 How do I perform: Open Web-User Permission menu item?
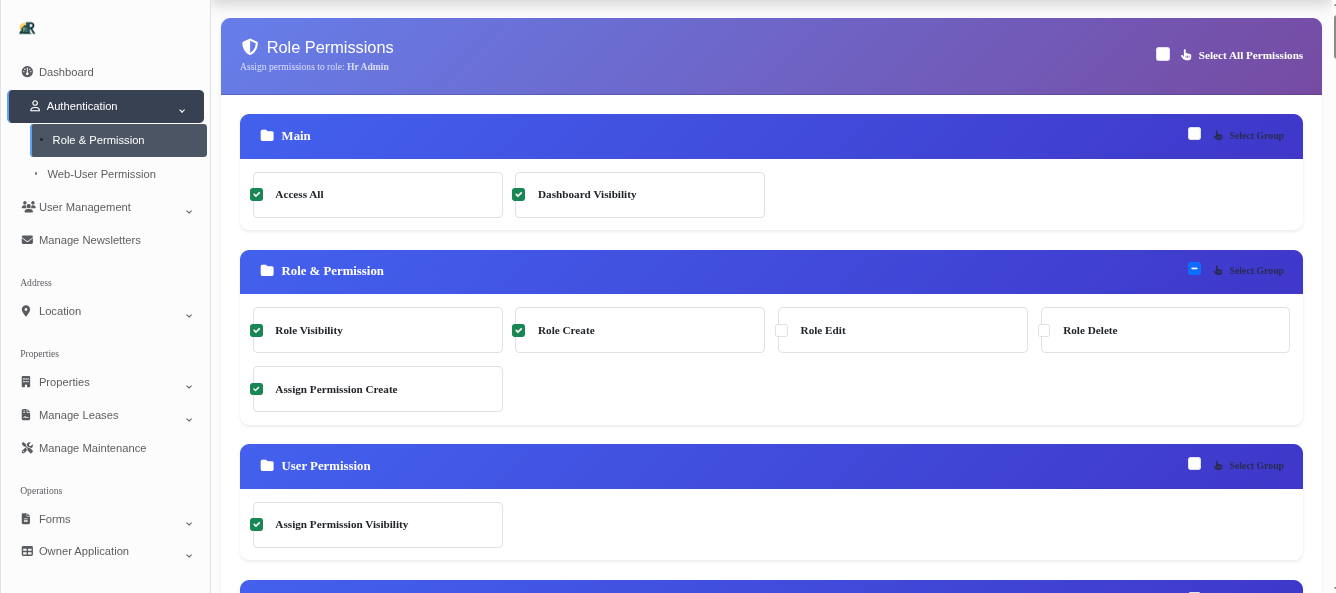[x=101, y=174]
